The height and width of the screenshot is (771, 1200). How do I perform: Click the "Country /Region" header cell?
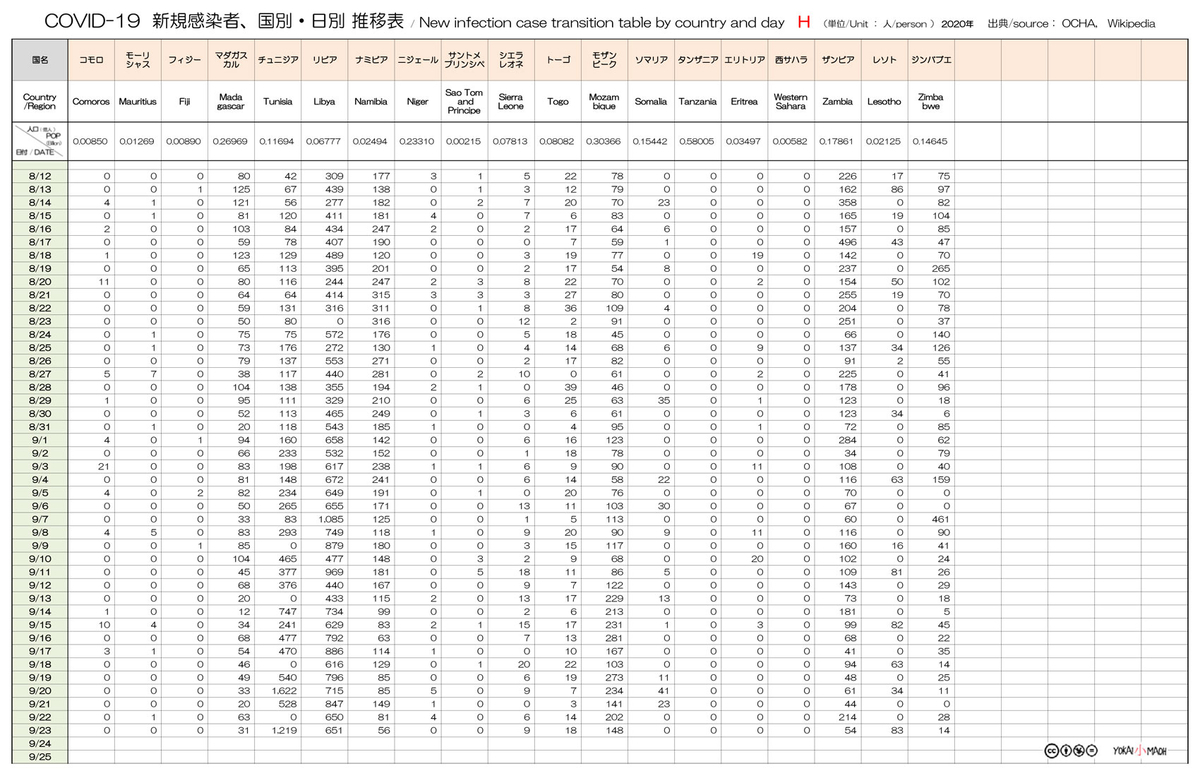pos(39,102)
